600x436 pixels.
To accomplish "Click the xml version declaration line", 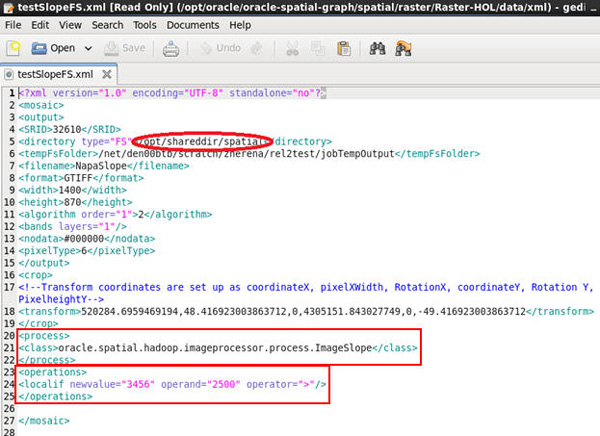I will click(x=172, y=93).
